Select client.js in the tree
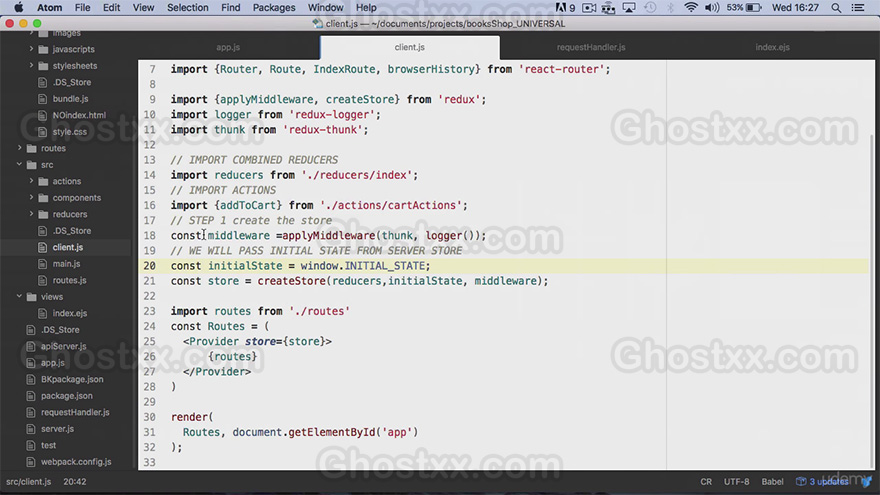 pos(68,247)
